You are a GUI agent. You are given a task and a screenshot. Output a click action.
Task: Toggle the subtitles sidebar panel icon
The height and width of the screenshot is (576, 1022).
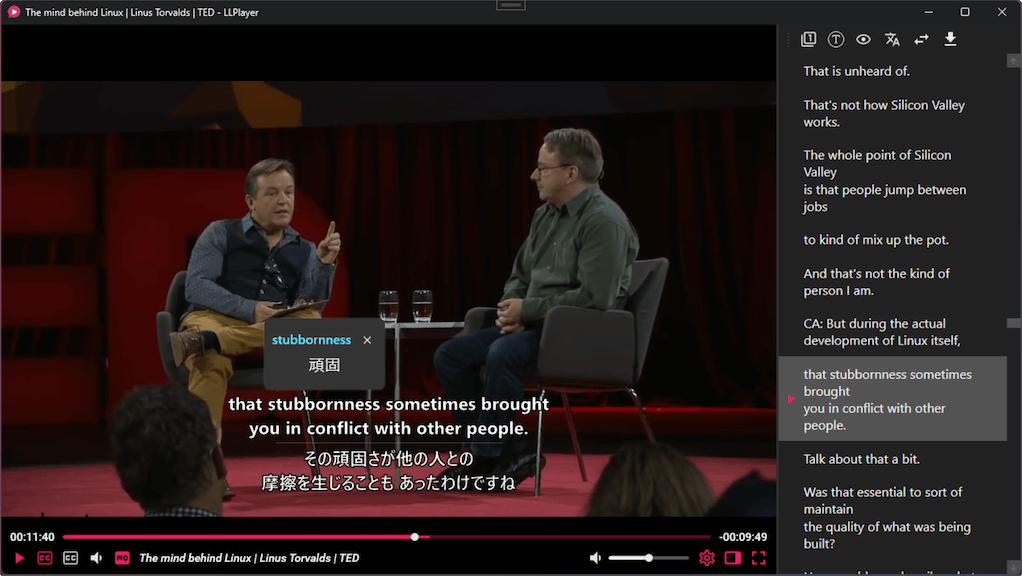tap(732, 558)
